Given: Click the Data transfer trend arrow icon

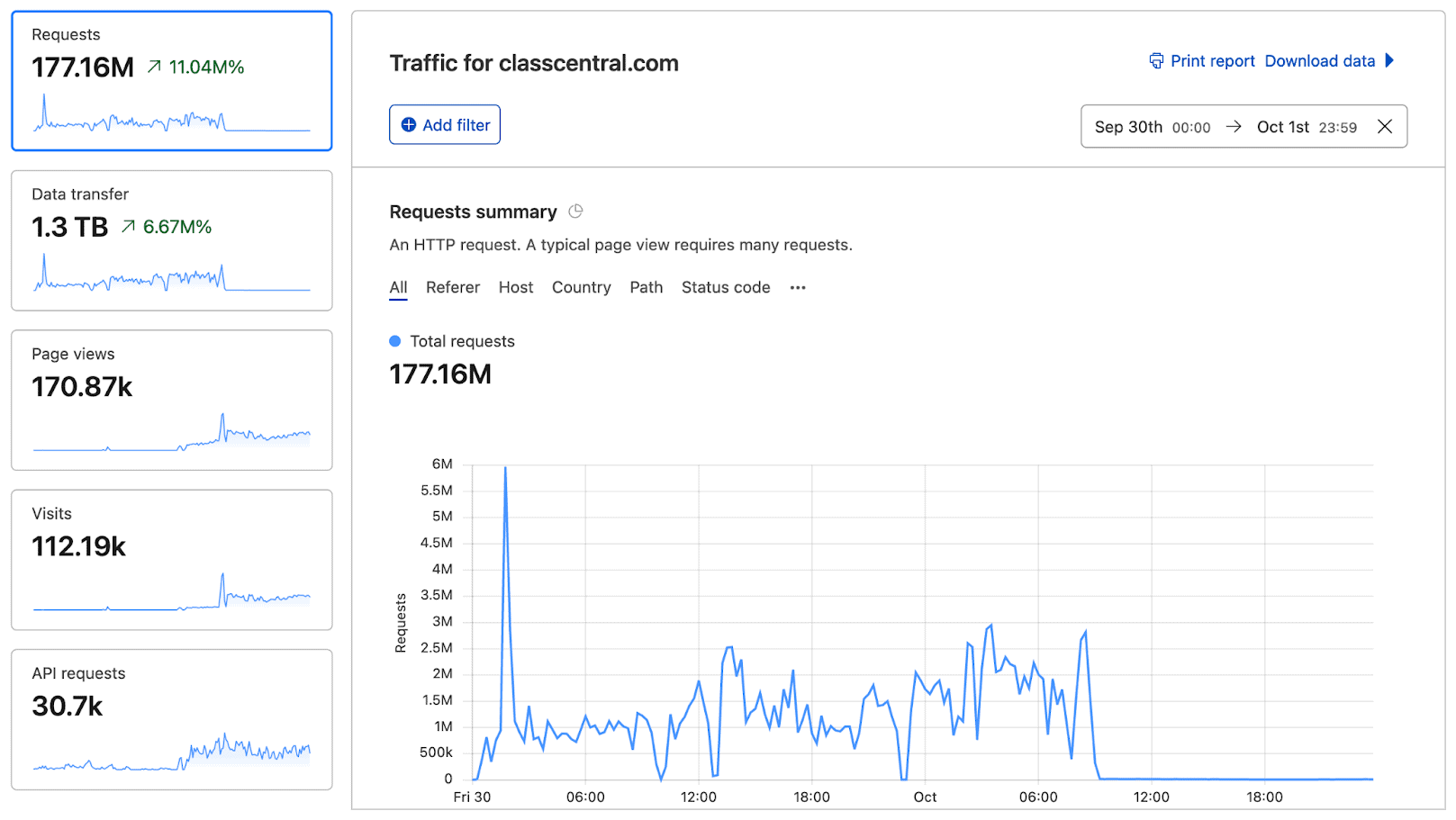Looking at the screenshot, I should (x=129, y=227).
